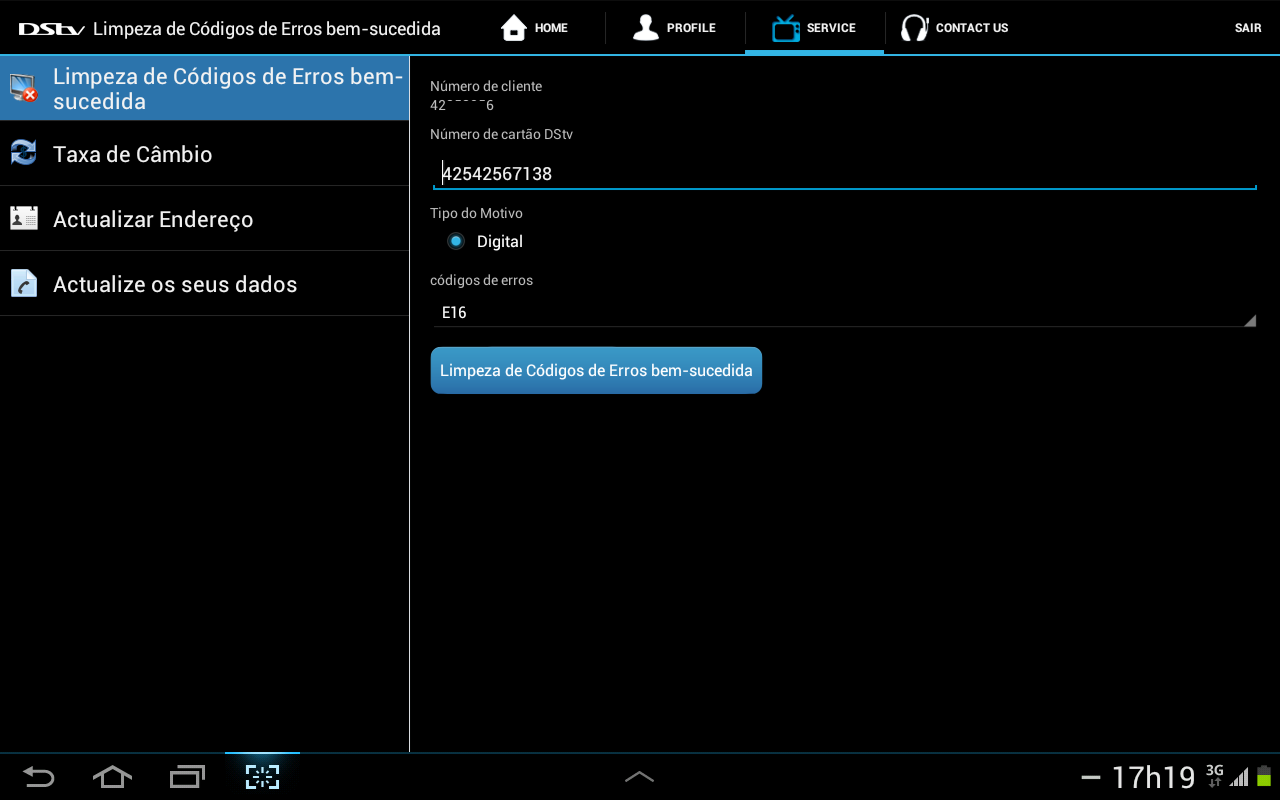Viewport: 1280px width, 800px height.
Task: Open the error codes dropdown showing E16
Action: (x=845, y=312)
